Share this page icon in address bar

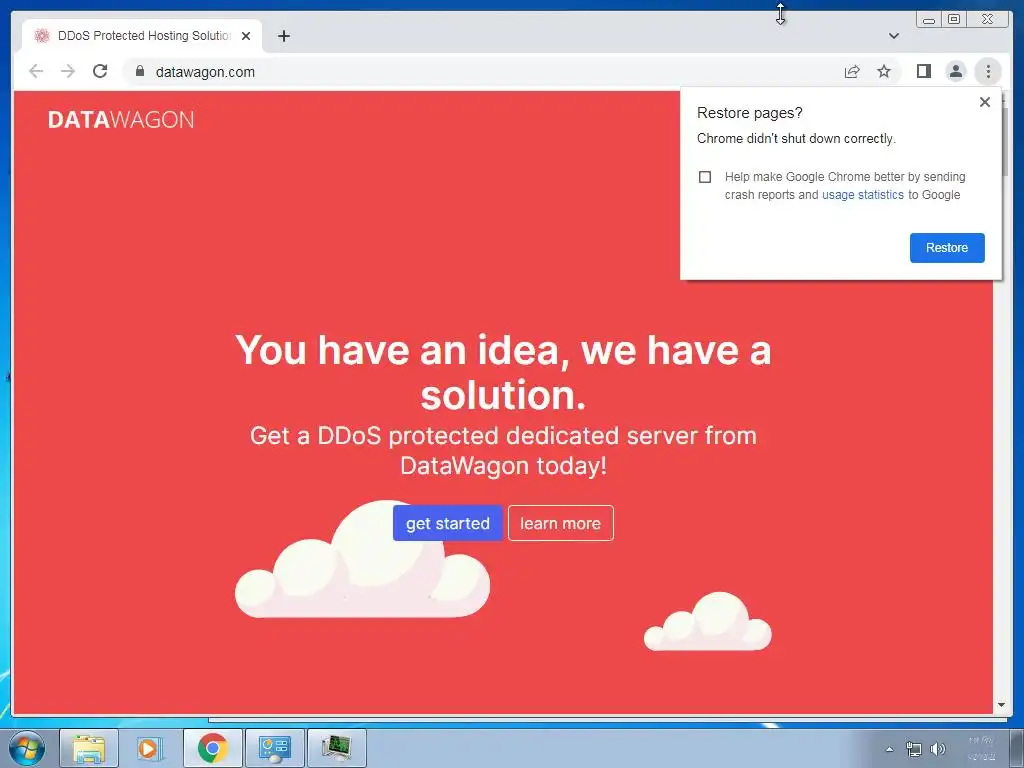(x=852, y=71)
